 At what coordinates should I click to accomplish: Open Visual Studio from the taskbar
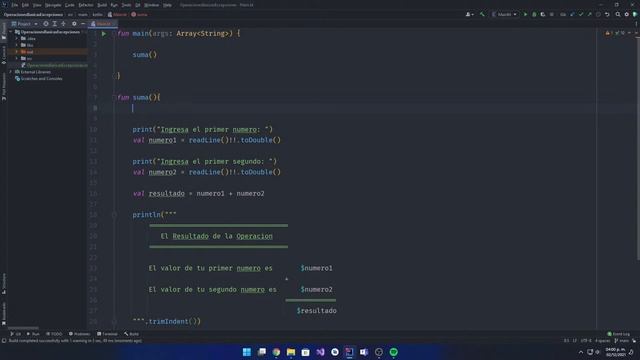(320, 352)
